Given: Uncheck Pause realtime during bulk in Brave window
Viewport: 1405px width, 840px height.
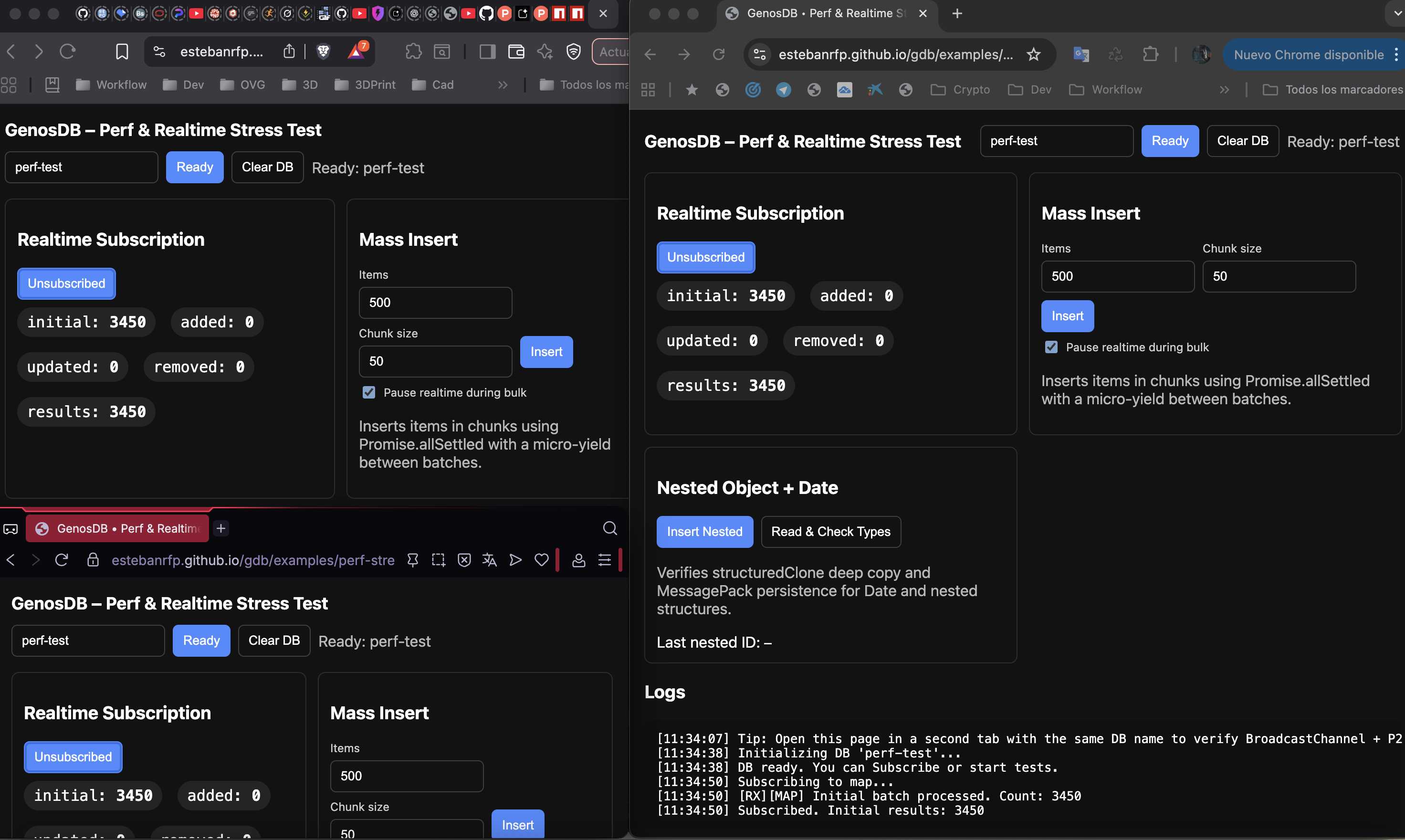Looking at the screenshot, I should 369,392.
